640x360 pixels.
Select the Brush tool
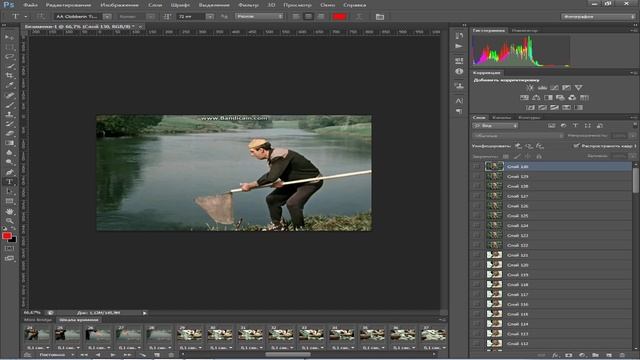(9, 105)
